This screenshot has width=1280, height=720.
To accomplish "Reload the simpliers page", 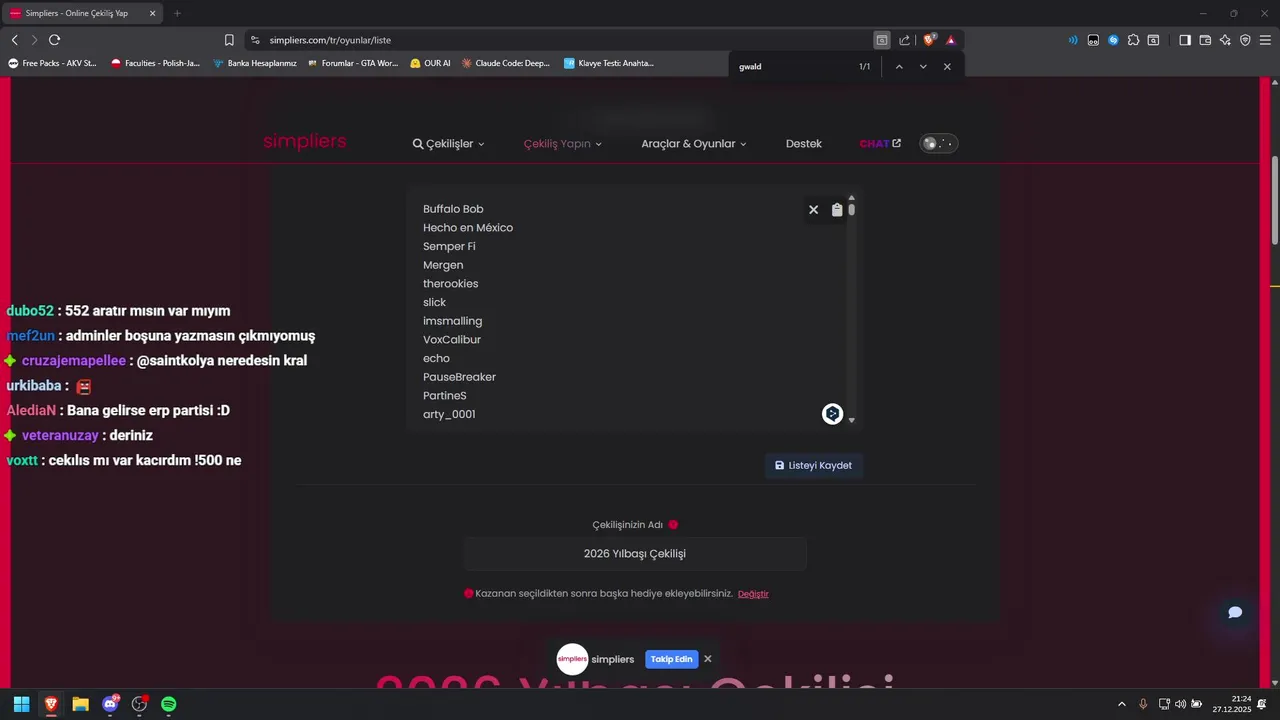I will 54,40.
